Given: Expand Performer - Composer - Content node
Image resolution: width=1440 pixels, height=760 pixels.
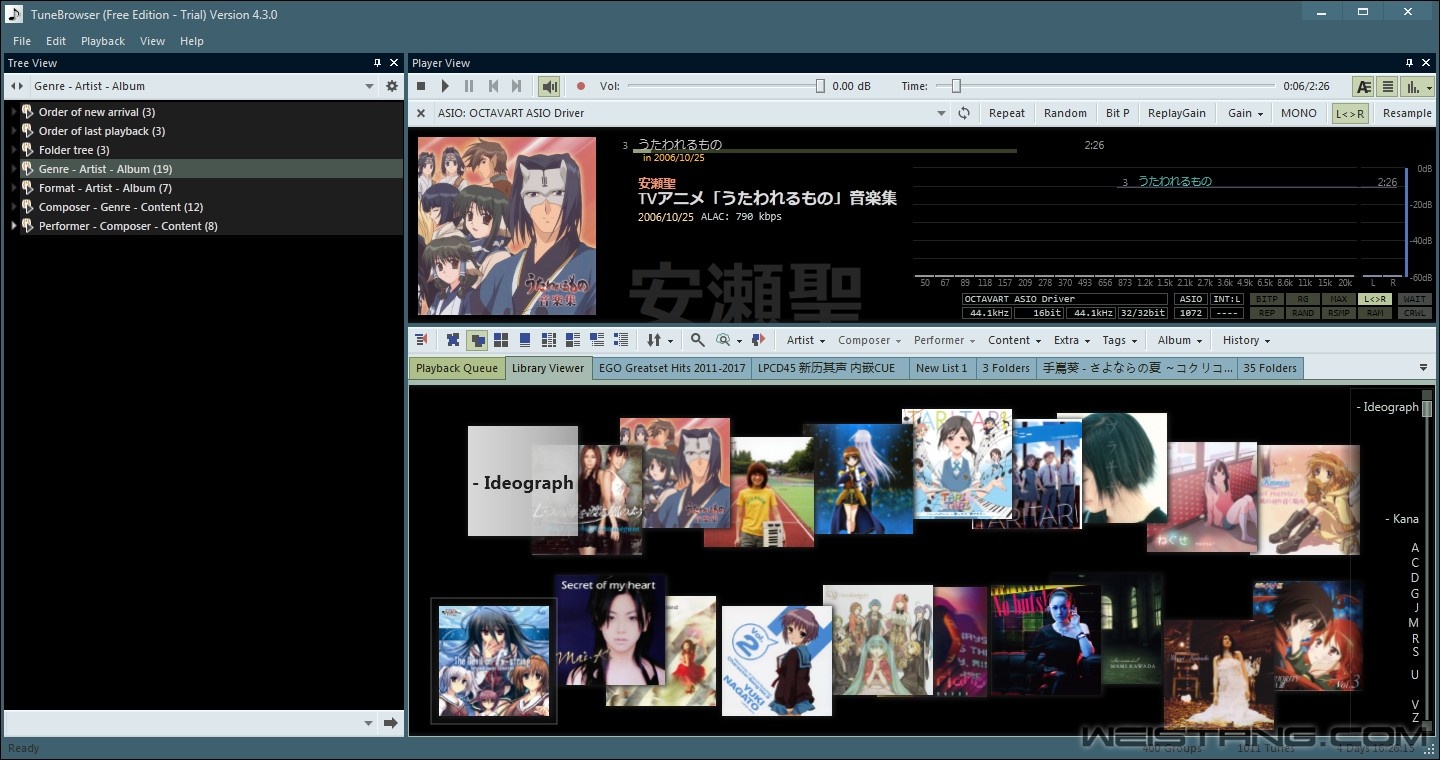Looking at the screenshot, I should pyautogui.click(x=14, y=226).
